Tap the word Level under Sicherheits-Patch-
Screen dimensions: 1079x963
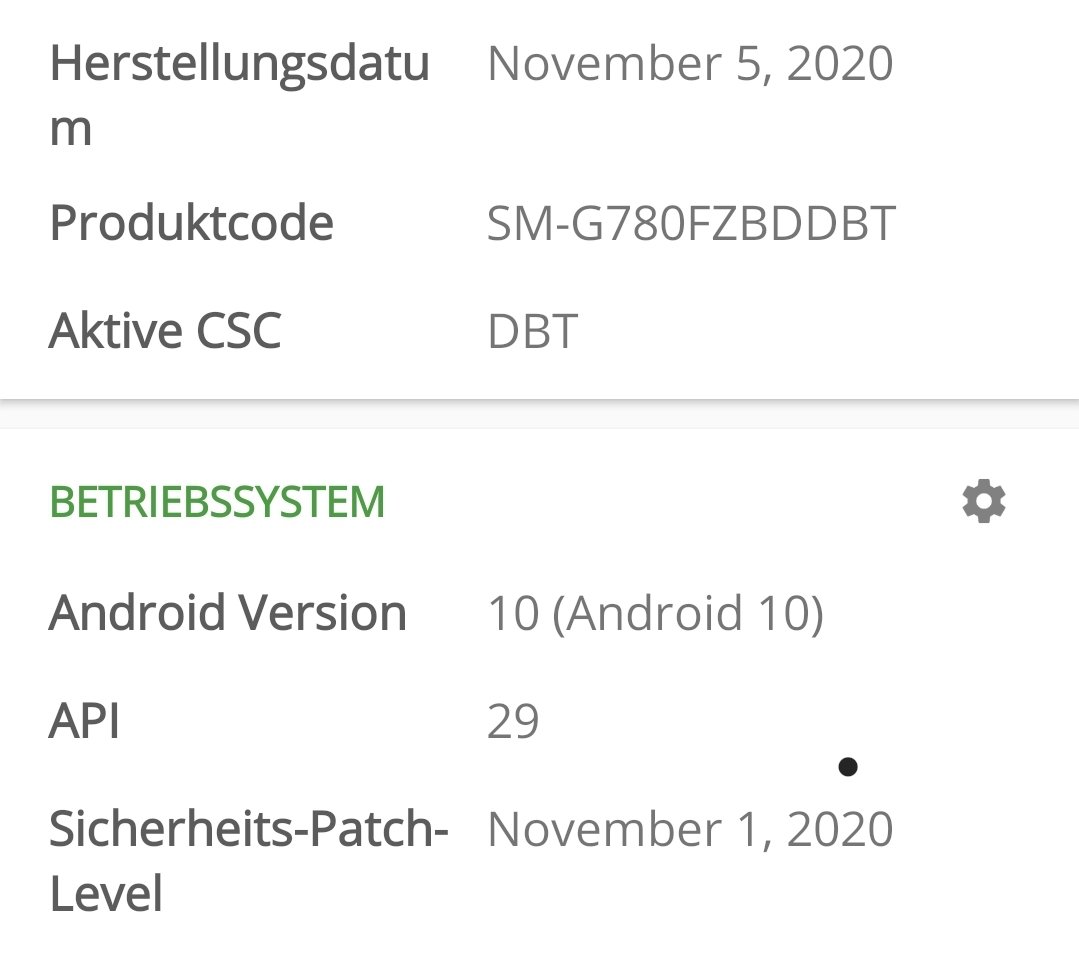tap(106, 893)
